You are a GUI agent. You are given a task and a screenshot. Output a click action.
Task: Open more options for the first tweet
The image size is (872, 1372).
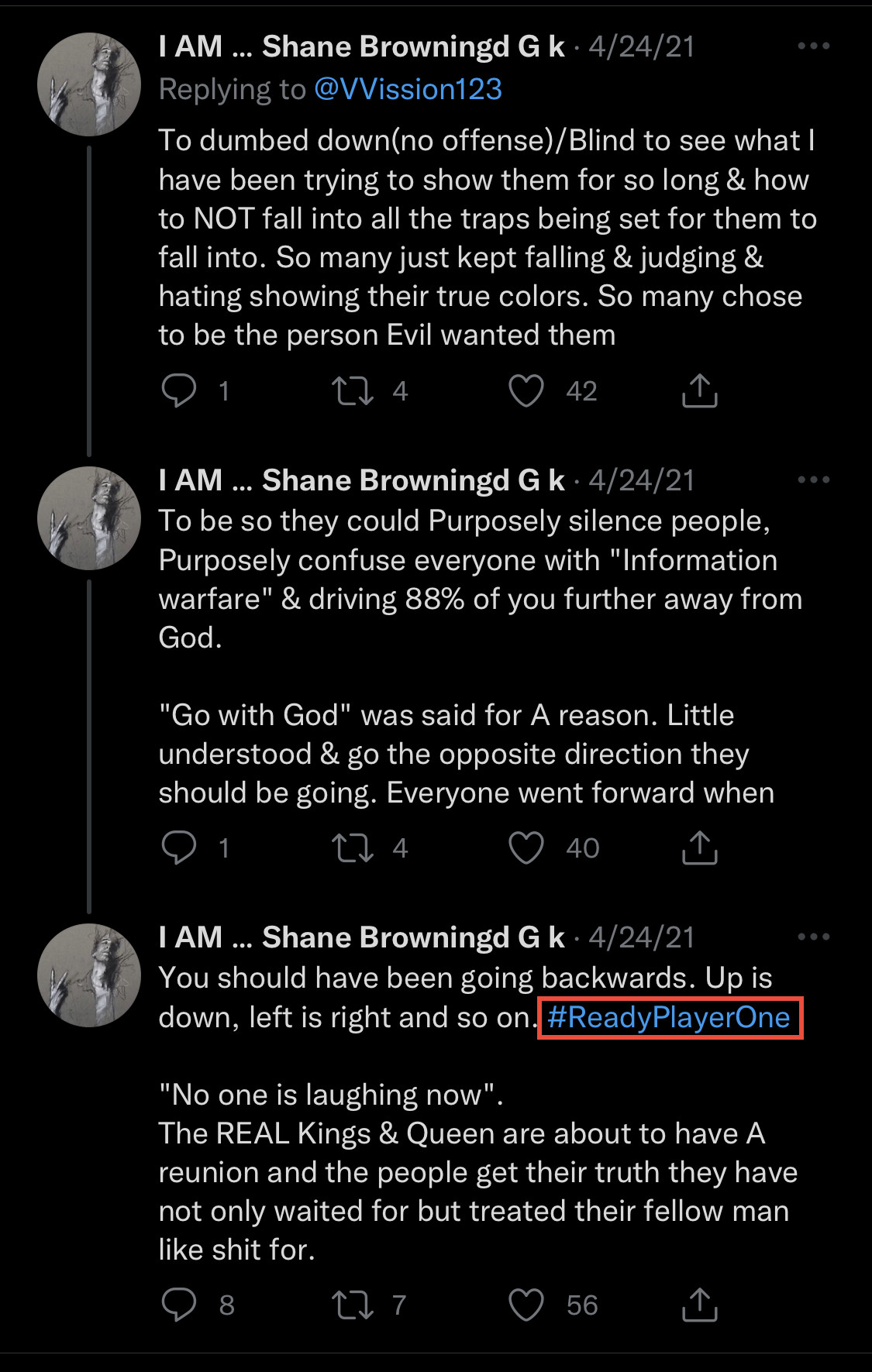coord(813,46)
